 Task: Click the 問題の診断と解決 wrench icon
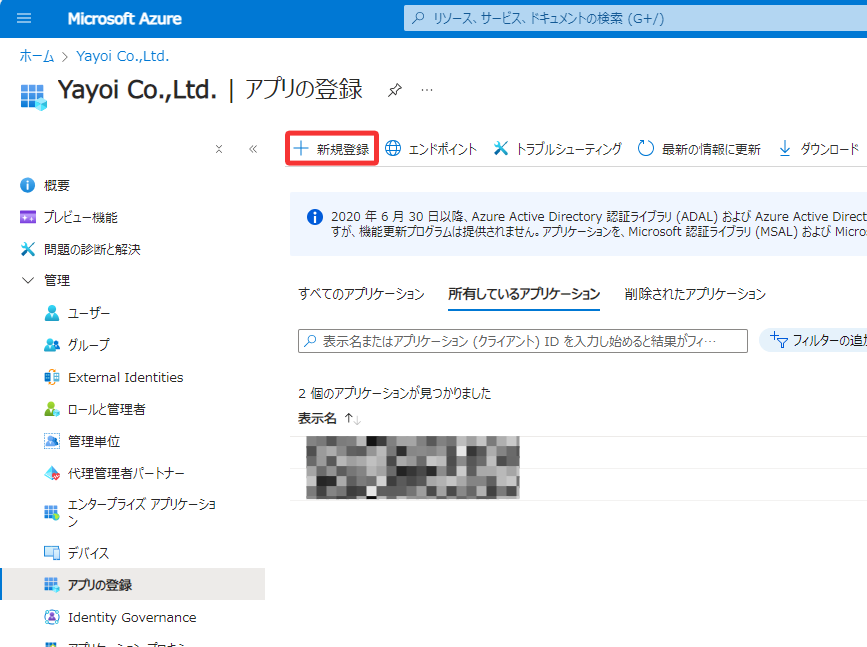[28, 249]
